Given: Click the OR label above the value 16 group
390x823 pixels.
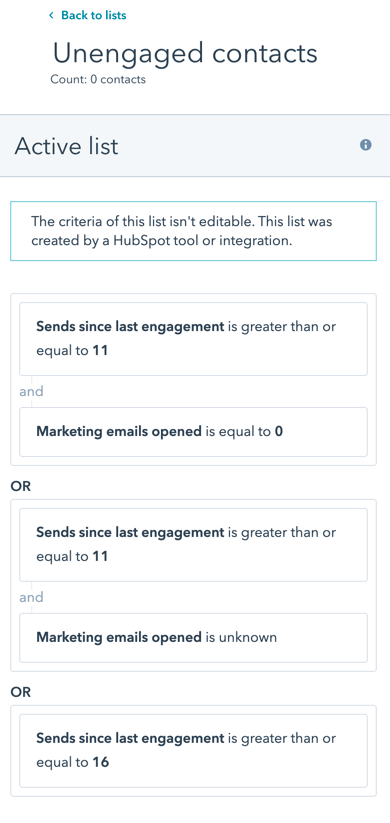Looking at the screenshot, I should 21,692.
